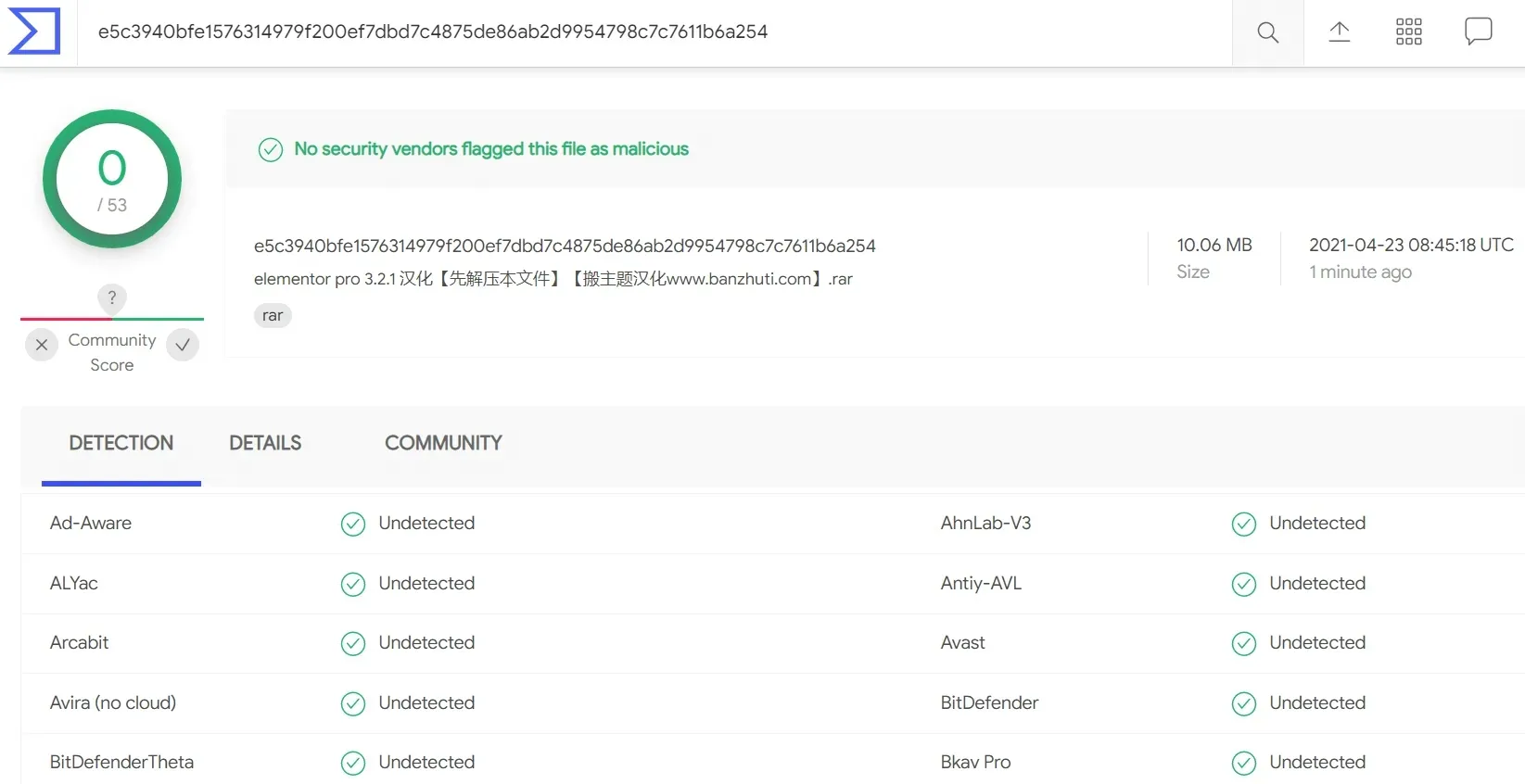The width and height of the screenshot is (1525, 784).
Task: Switch to the COMMUNITY tab
Action: click(443, 443)
